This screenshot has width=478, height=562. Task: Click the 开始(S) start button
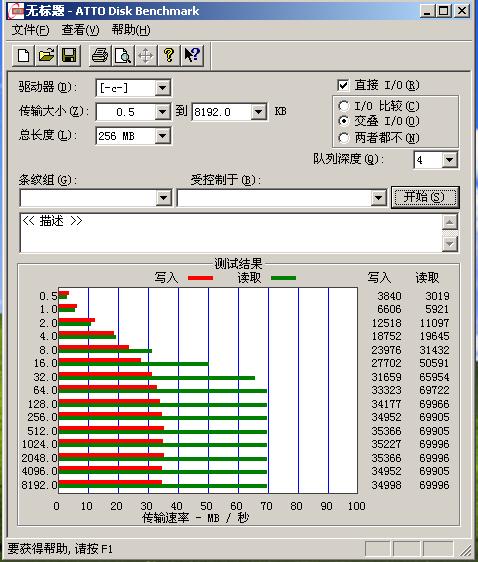[x=425, y=197]
